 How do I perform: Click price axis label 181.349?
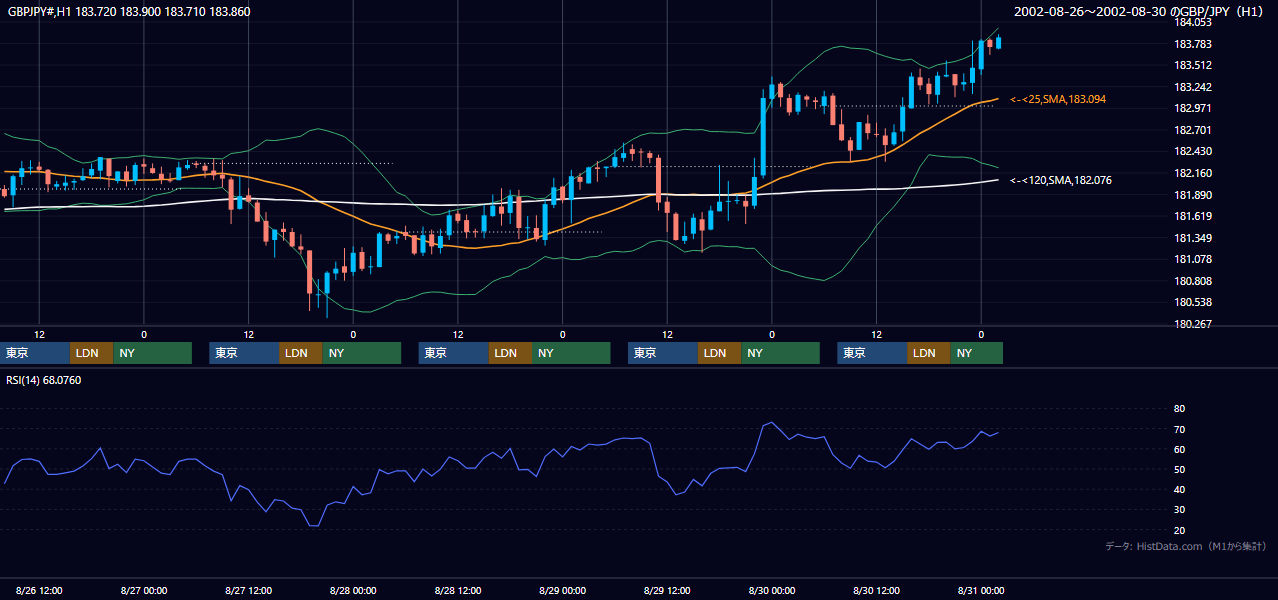(x=1193, y=238)
